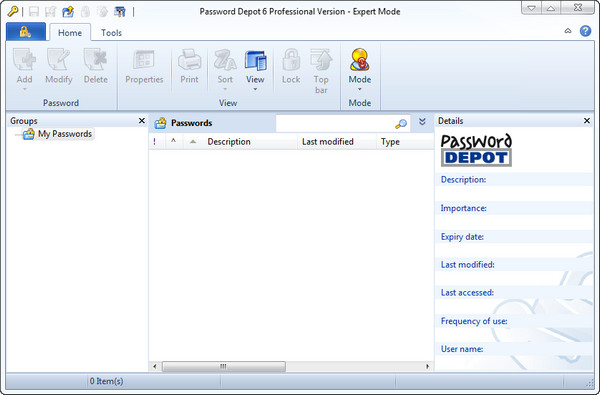Sort by the Last modified column header
600x395 pixels.
tap(337, 142)
